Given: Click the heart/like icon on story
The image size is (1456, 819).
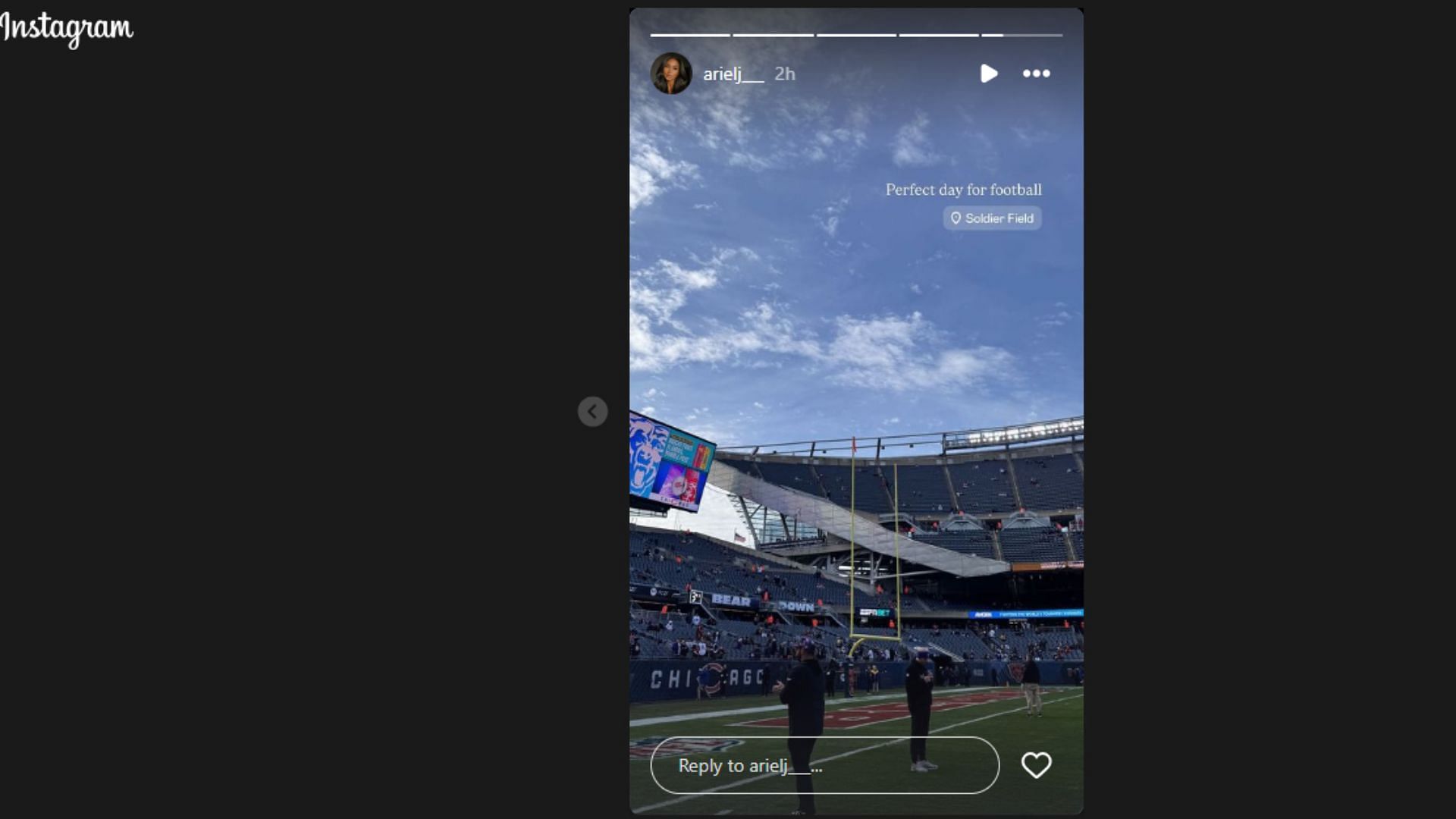Looking at the screenshot, I should point(1036,765).
